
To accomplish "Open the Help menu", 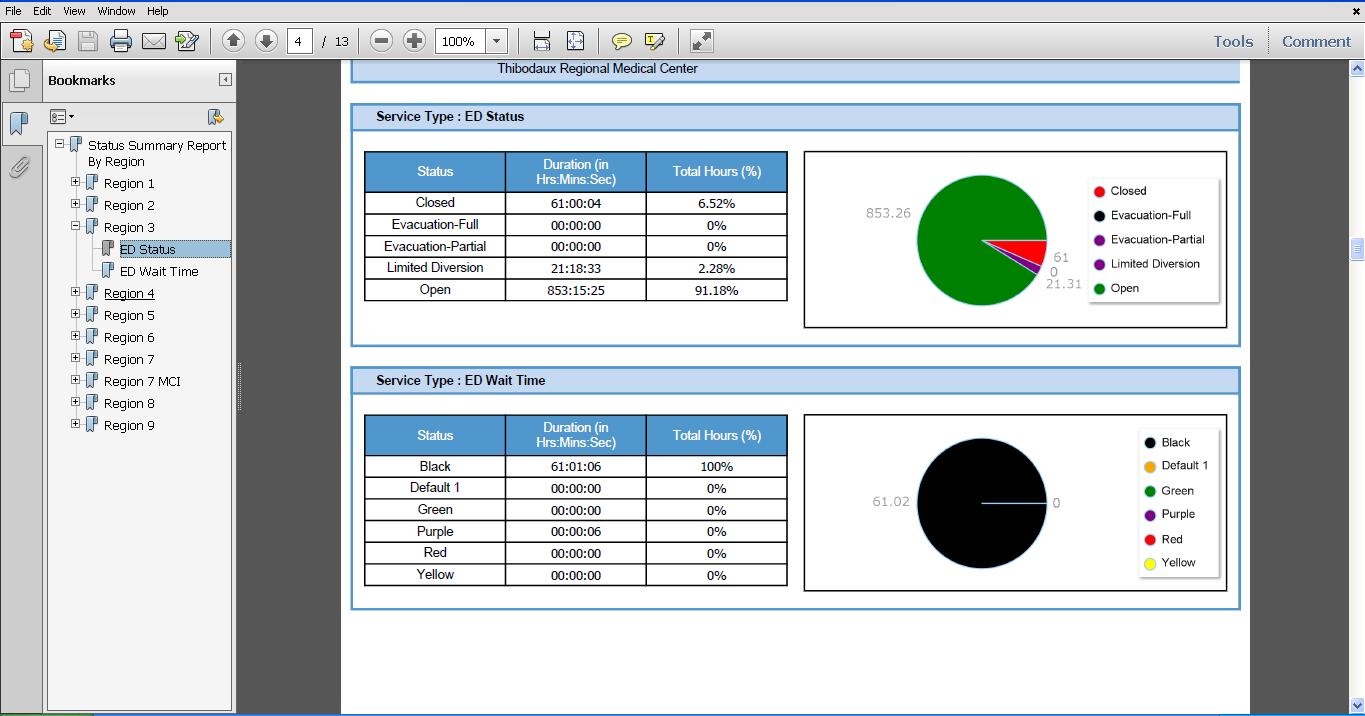I will [157, 11].
